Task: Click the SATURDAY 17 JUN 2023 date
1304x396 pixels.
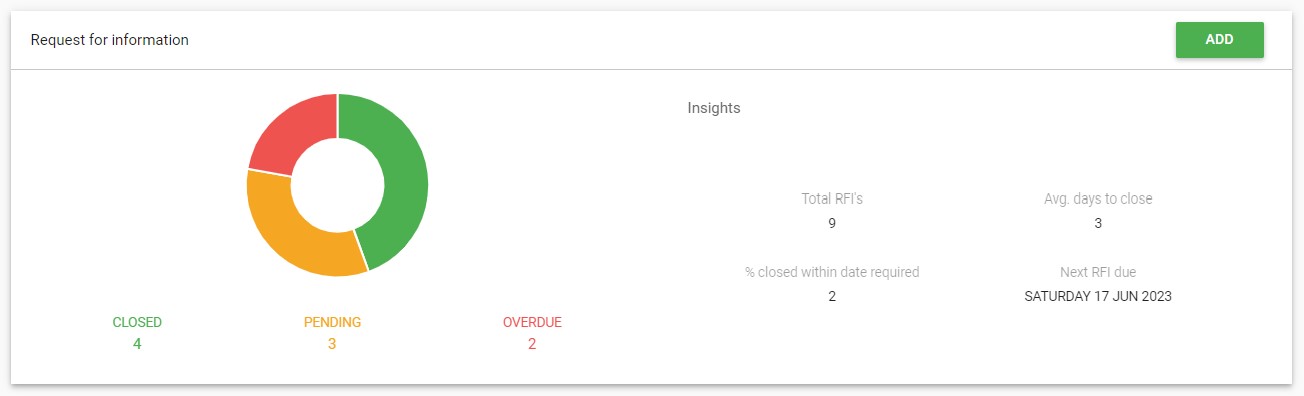Action: pyautogui.click(x=1098, y=297)
